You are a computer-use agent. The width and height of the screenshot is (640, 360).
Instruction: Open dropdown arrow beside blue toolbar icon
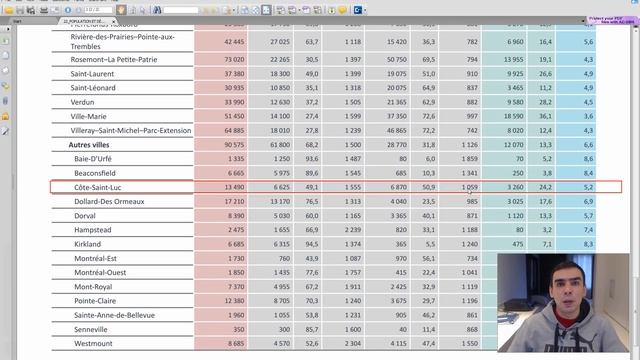(x=364, y=10)
